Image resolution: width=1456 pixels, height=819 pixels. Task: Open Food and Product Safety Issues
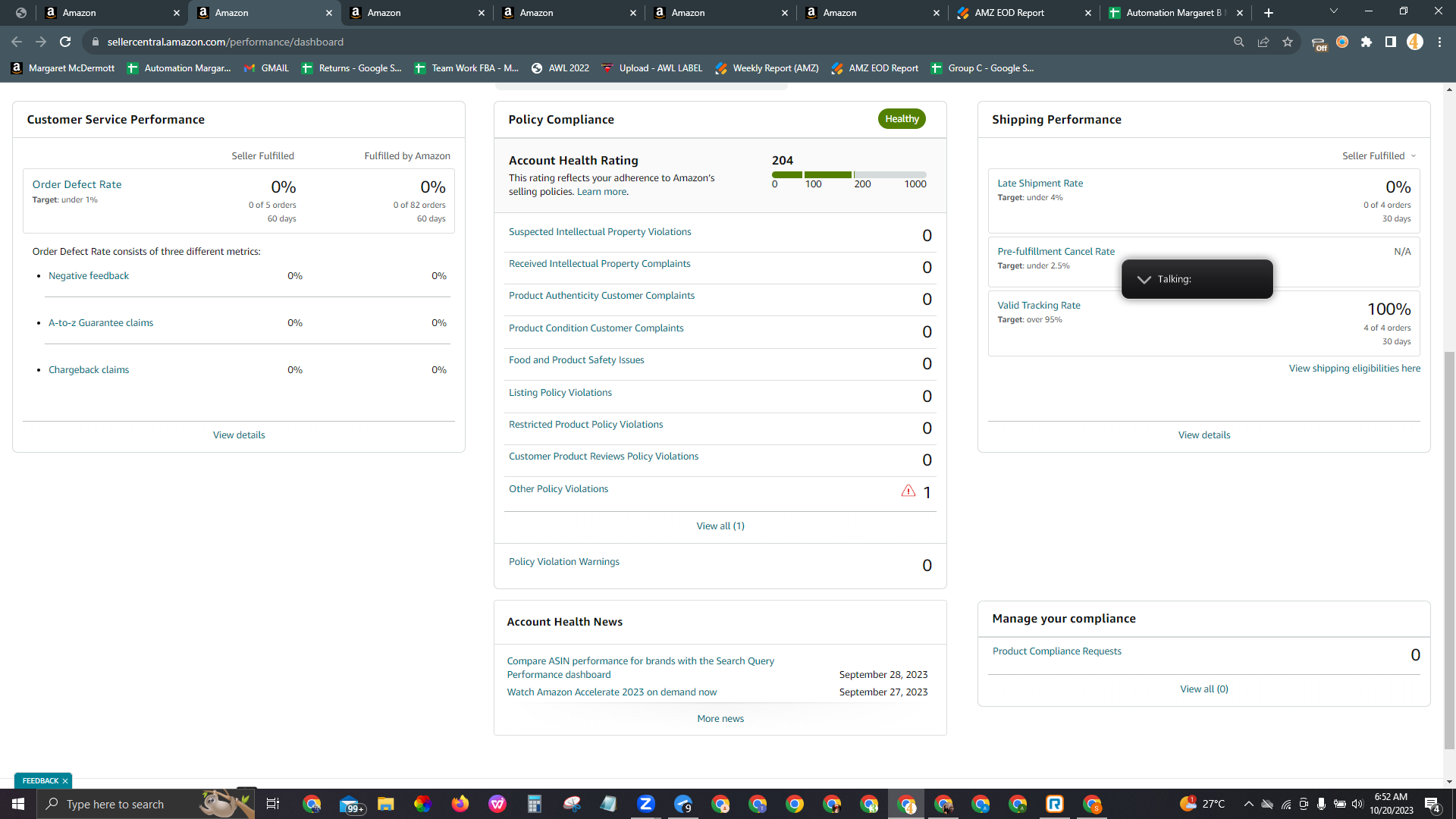576,360
